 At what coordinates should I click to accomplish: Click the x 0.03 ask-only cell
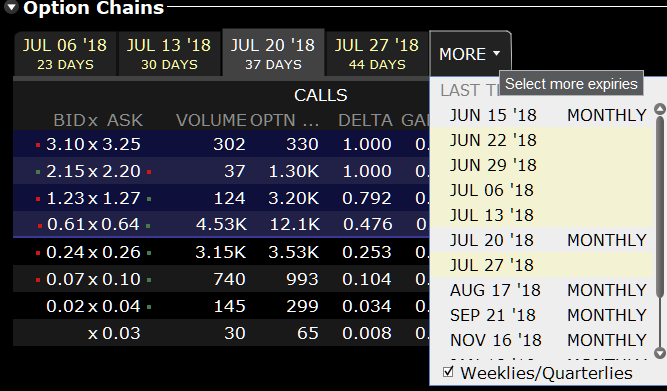click(114, 333)
